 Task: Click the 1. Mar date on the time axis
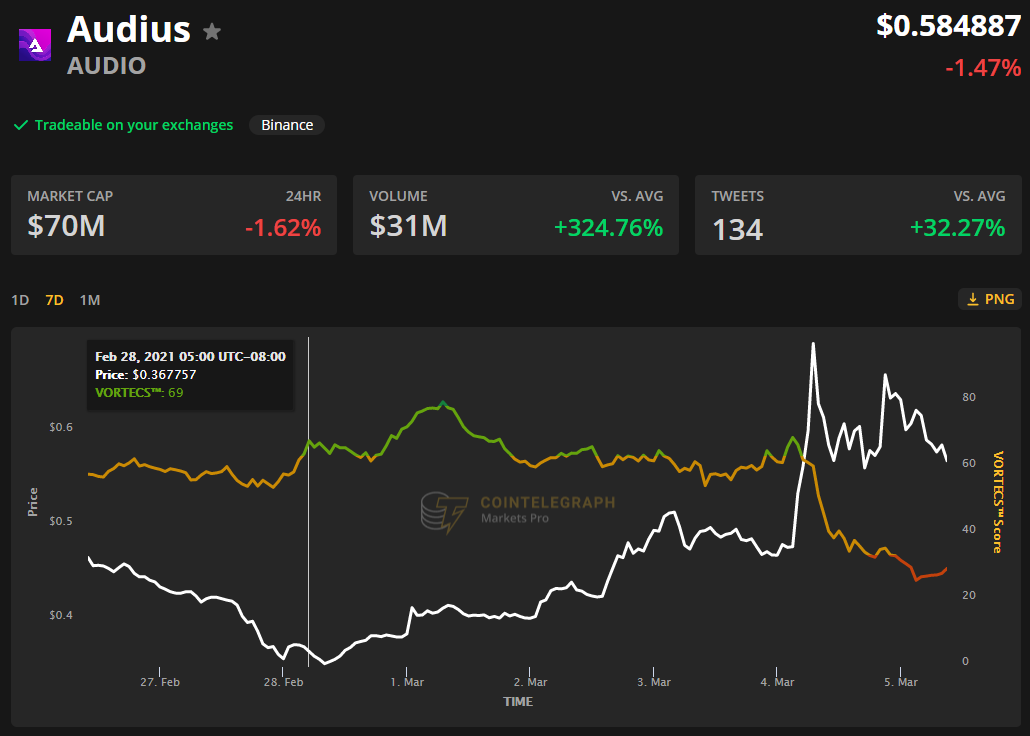(407, 682)
